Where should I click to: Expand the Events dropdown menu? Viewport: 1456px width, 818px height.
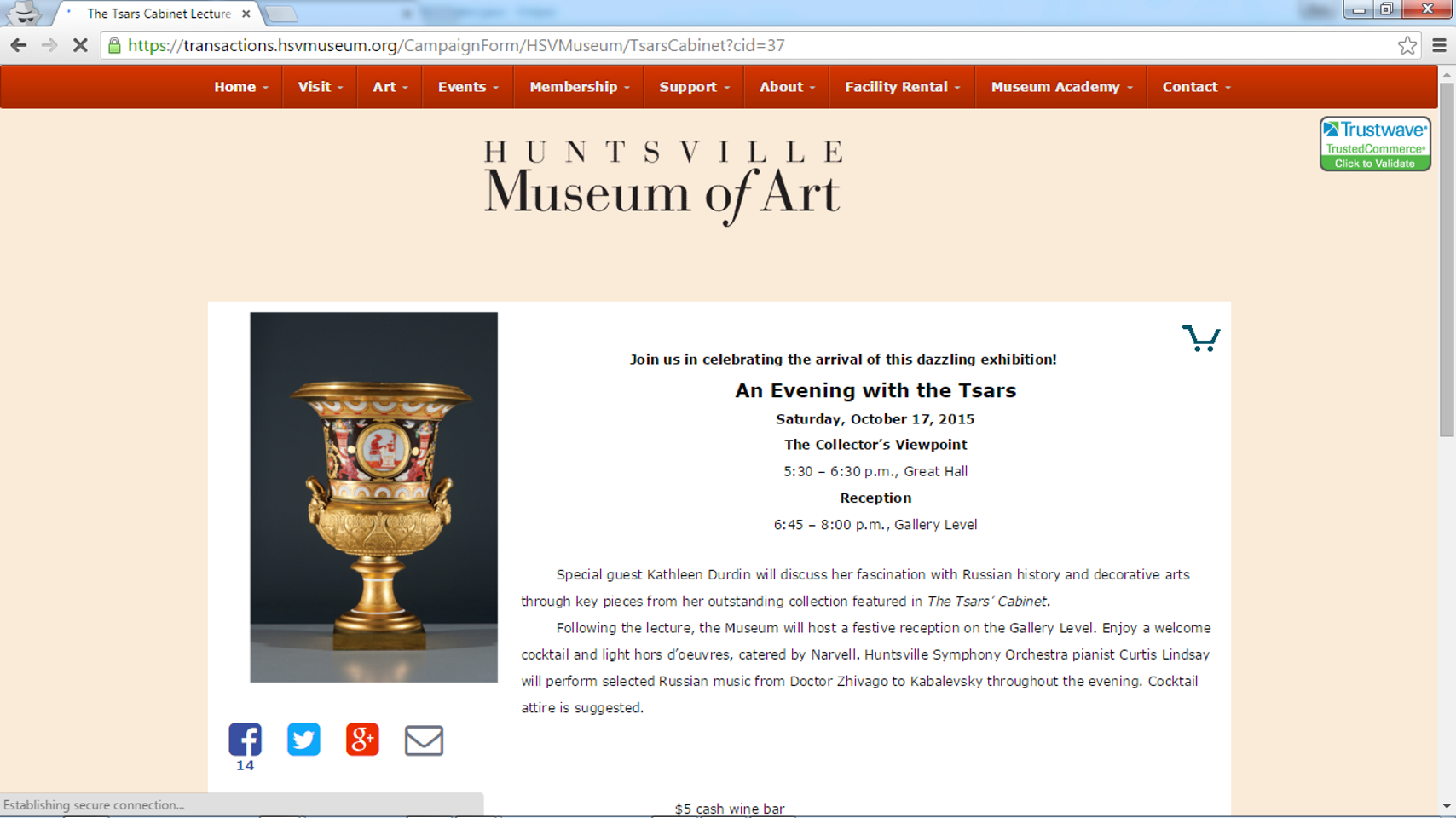tap(468, 87)
